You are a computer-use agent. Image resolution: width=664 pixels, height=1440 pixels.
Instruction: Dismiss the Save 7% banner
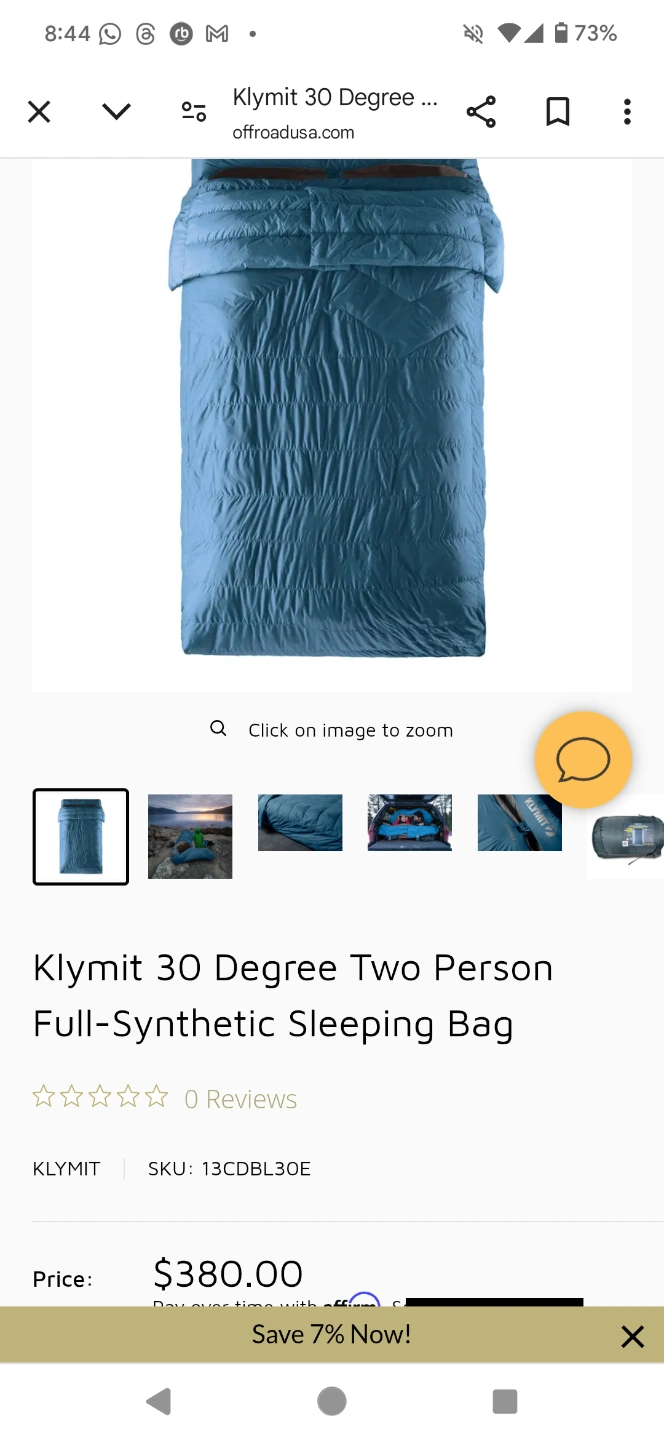tap(632, 1337)
